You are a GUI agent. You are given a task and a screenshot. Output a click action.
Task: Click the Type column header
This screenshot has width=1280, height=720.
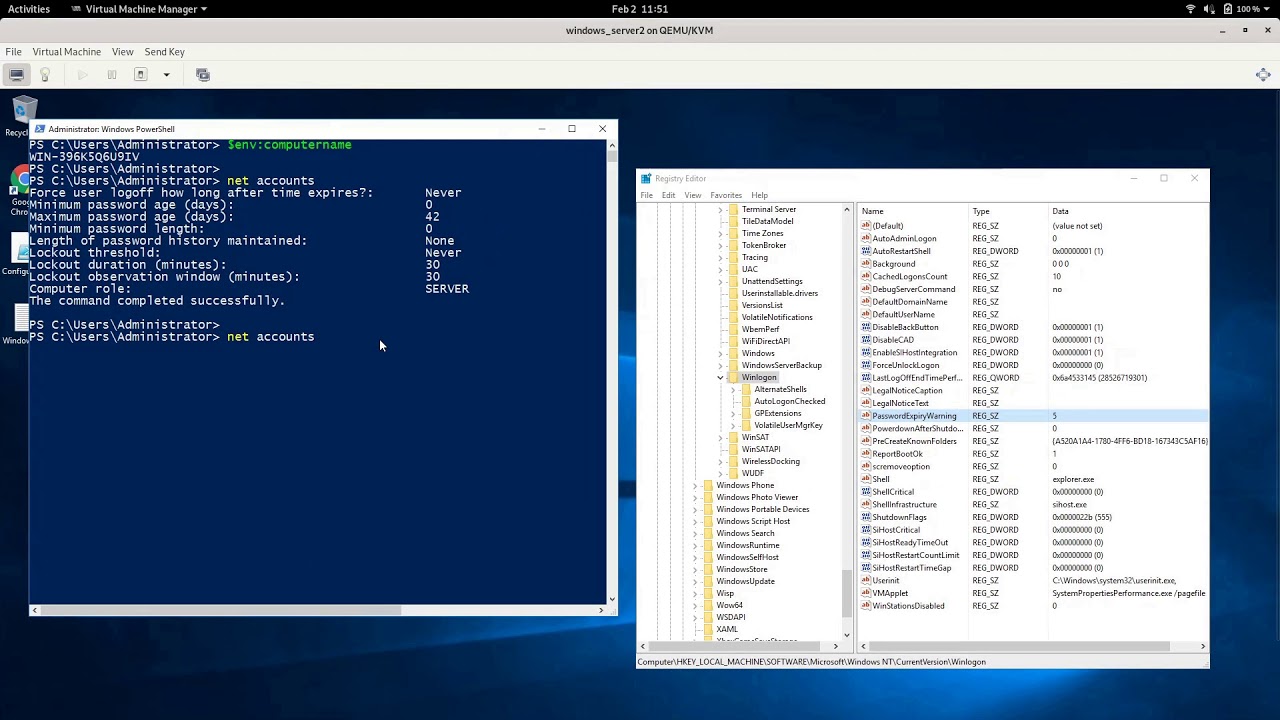point(1008,211)
